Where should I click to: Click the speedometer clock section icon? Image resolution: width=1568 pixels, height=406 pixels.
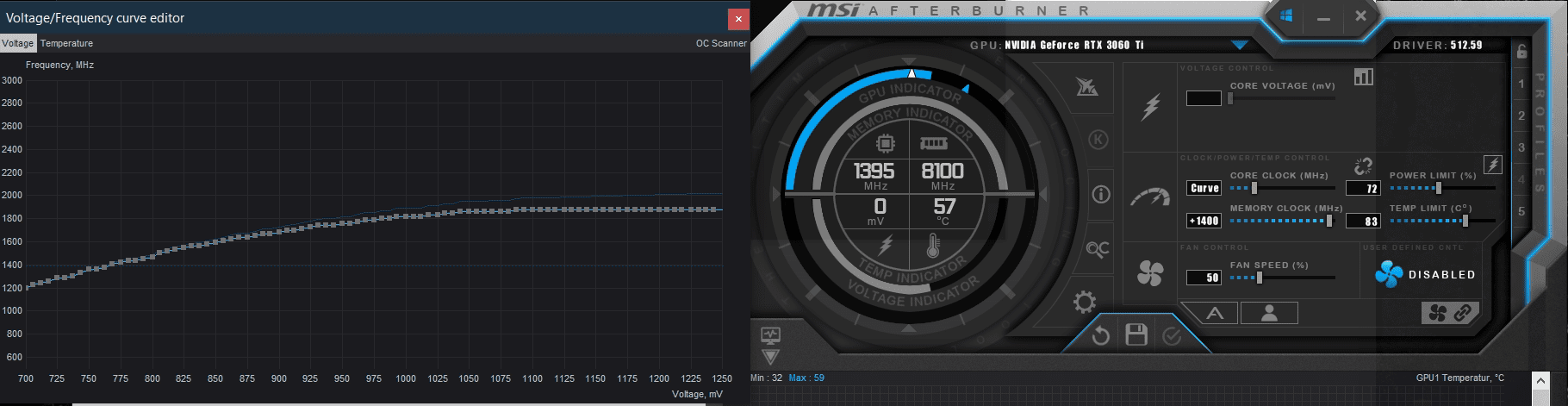tap(1150, 197)
